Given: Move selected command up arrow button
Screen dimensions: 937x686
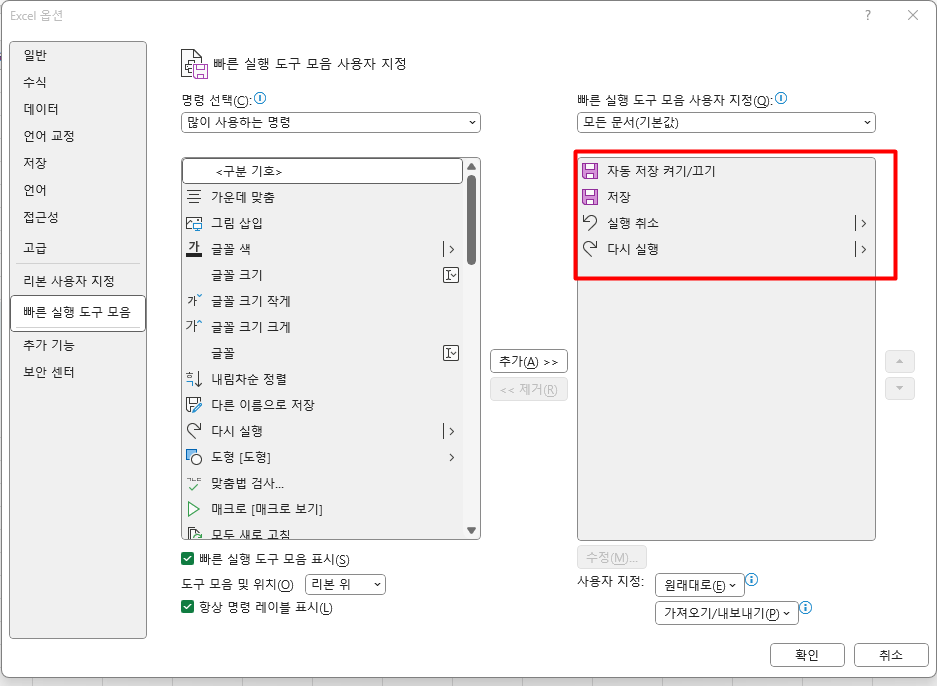Looking at the screenshot, I should [x=899, y=362].
